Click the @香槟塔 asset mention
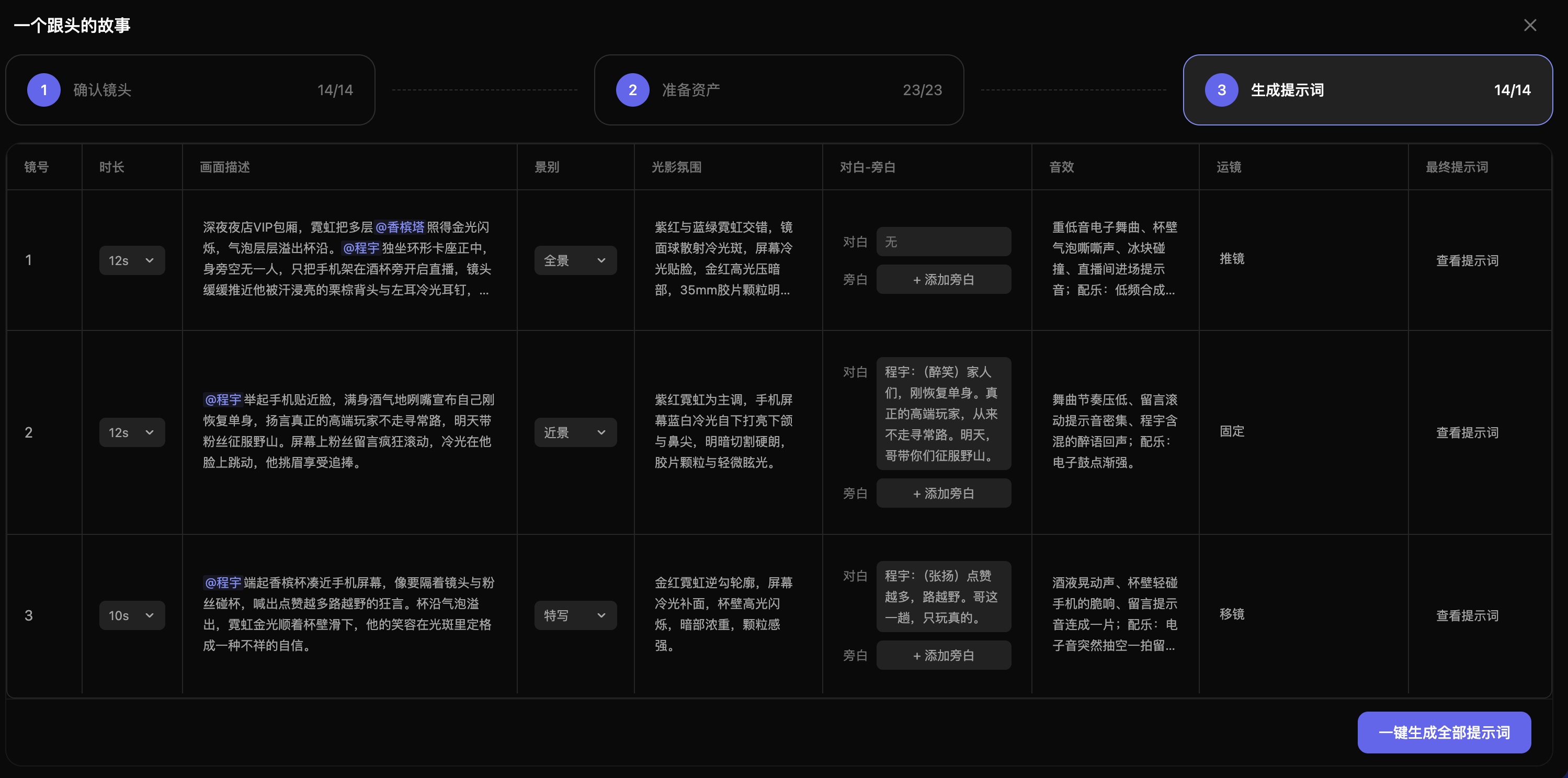Image resolution: width=1568 pixels, height=778 pixels. tap(400, 227)
